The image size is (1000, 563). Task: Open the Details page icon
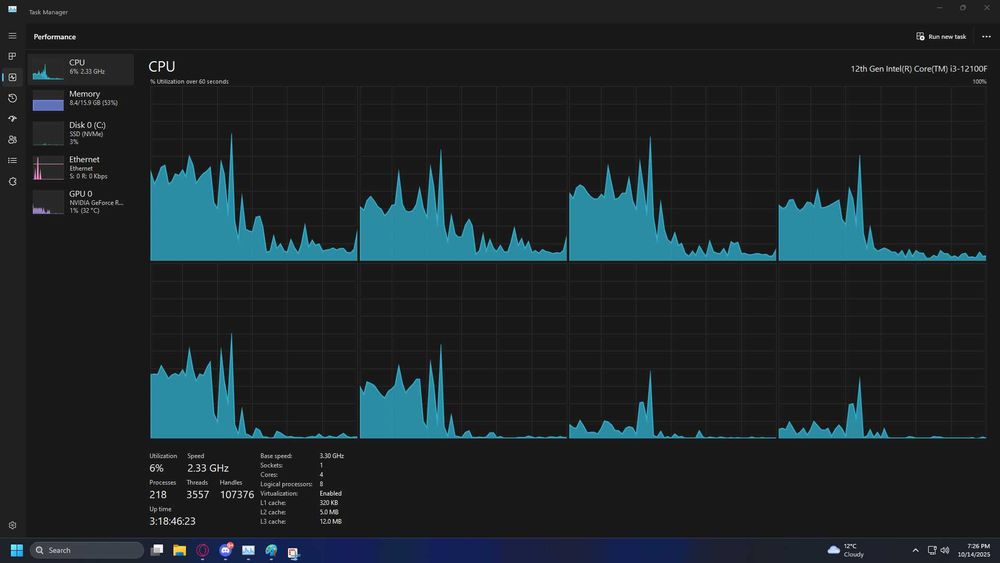pyautogui.click(x=12, y=161)
